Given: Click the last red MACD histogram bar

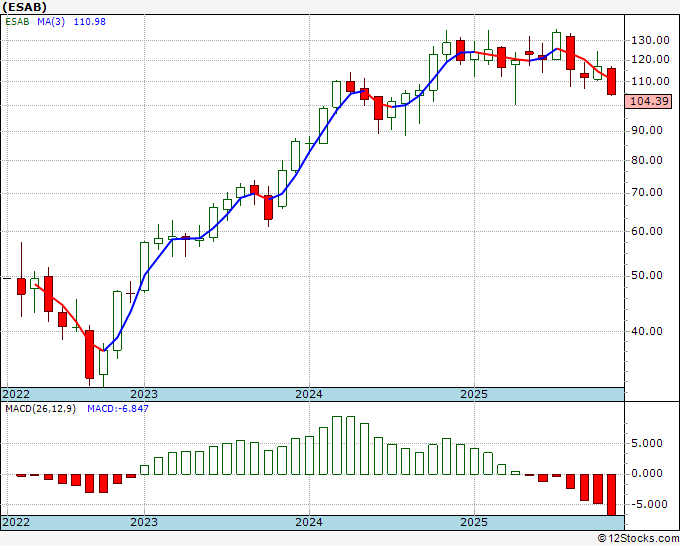Looking at the screenshot, I should 611,495.
